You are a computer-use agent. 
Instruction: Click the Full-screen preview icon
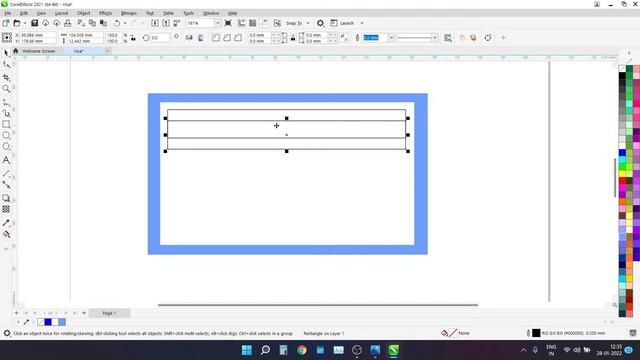coord(228,23)
